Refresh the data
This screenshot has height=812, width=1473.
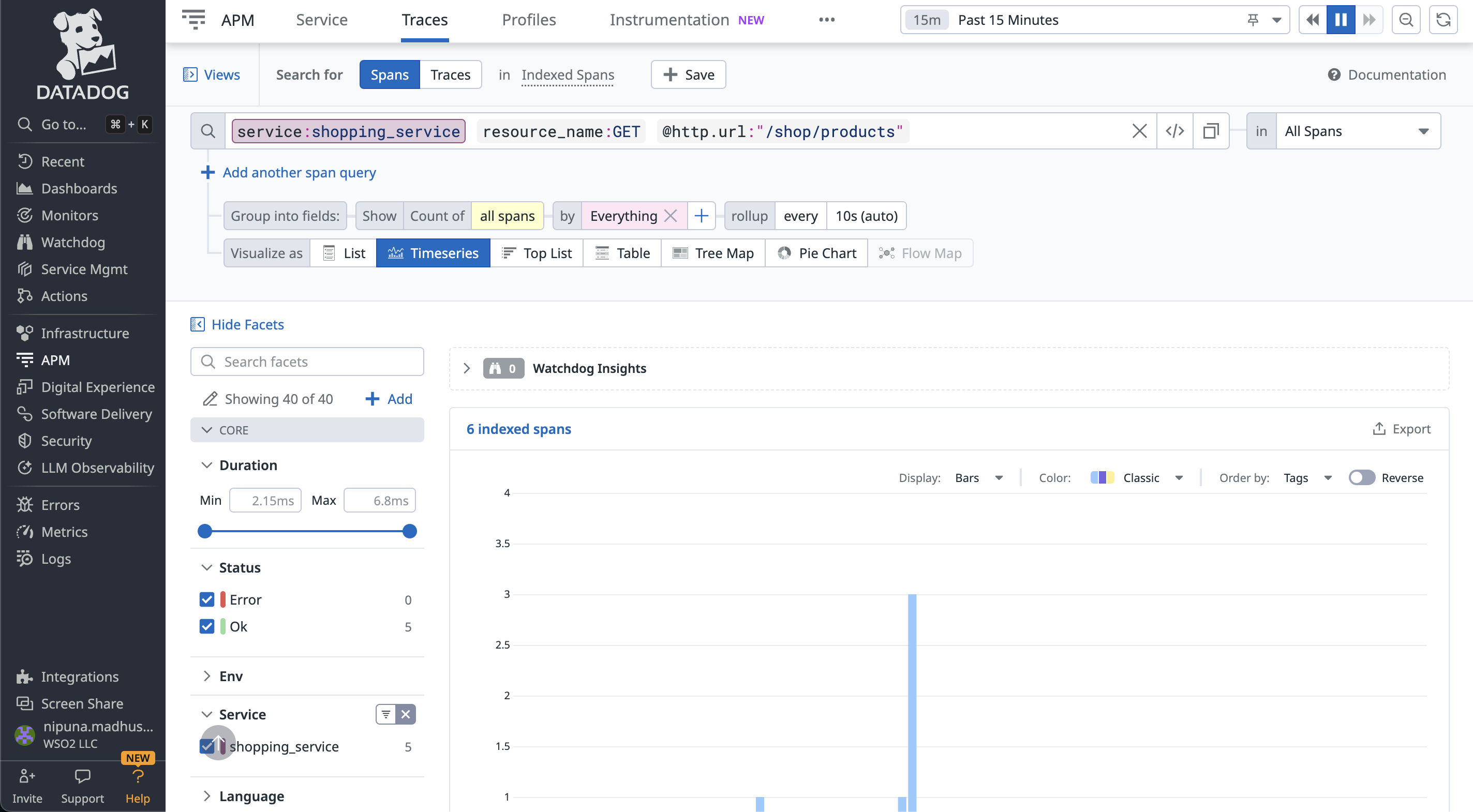1442,20
